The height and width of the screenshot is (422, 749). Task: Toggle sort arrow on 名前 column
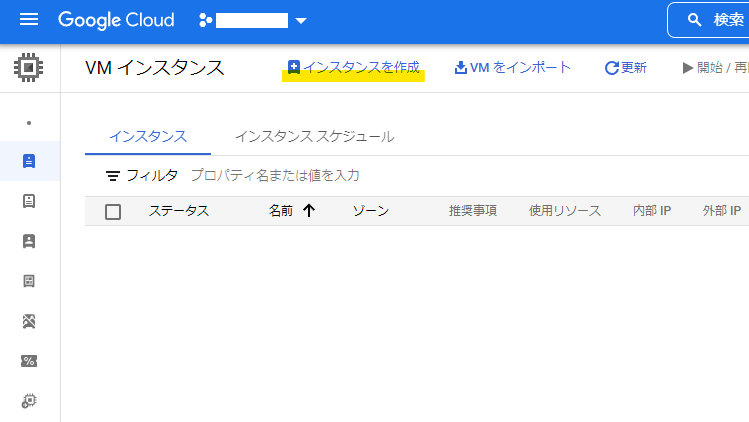tap(309, 211)
